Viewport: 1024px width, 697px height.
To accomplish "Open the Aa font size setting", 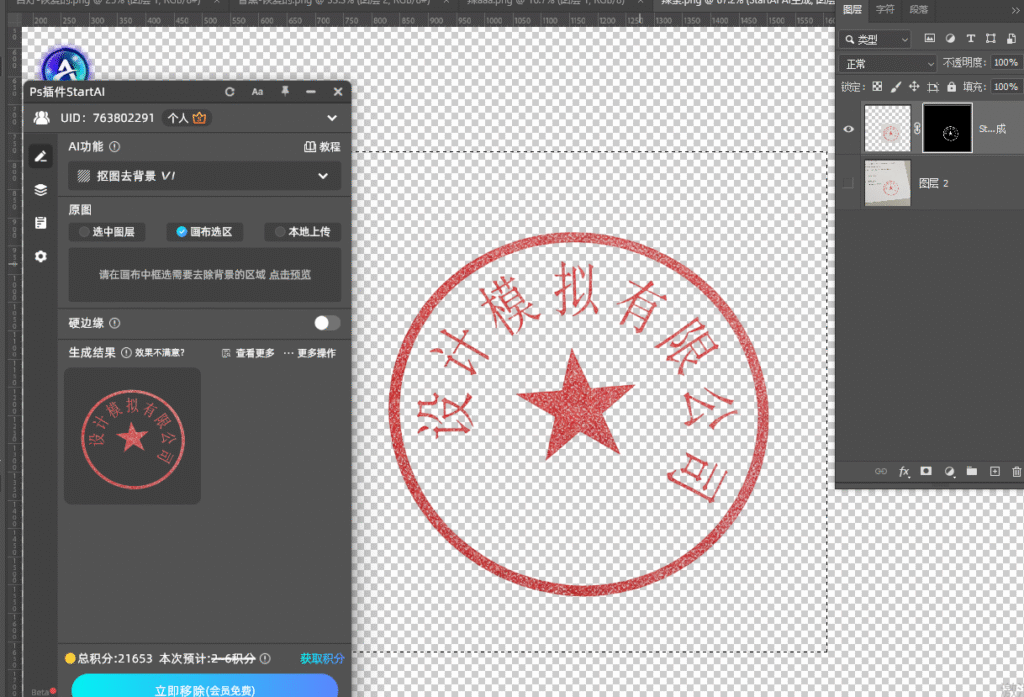I will [257, 92].
